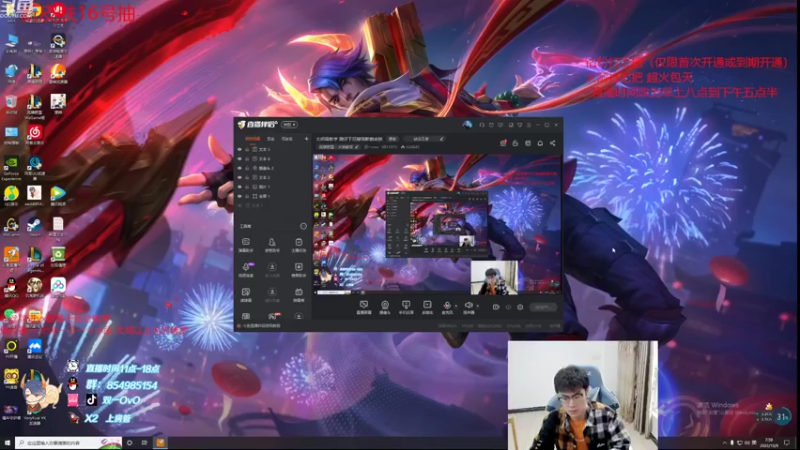Add multimedia source from bottom toolbar

(427, 307)
